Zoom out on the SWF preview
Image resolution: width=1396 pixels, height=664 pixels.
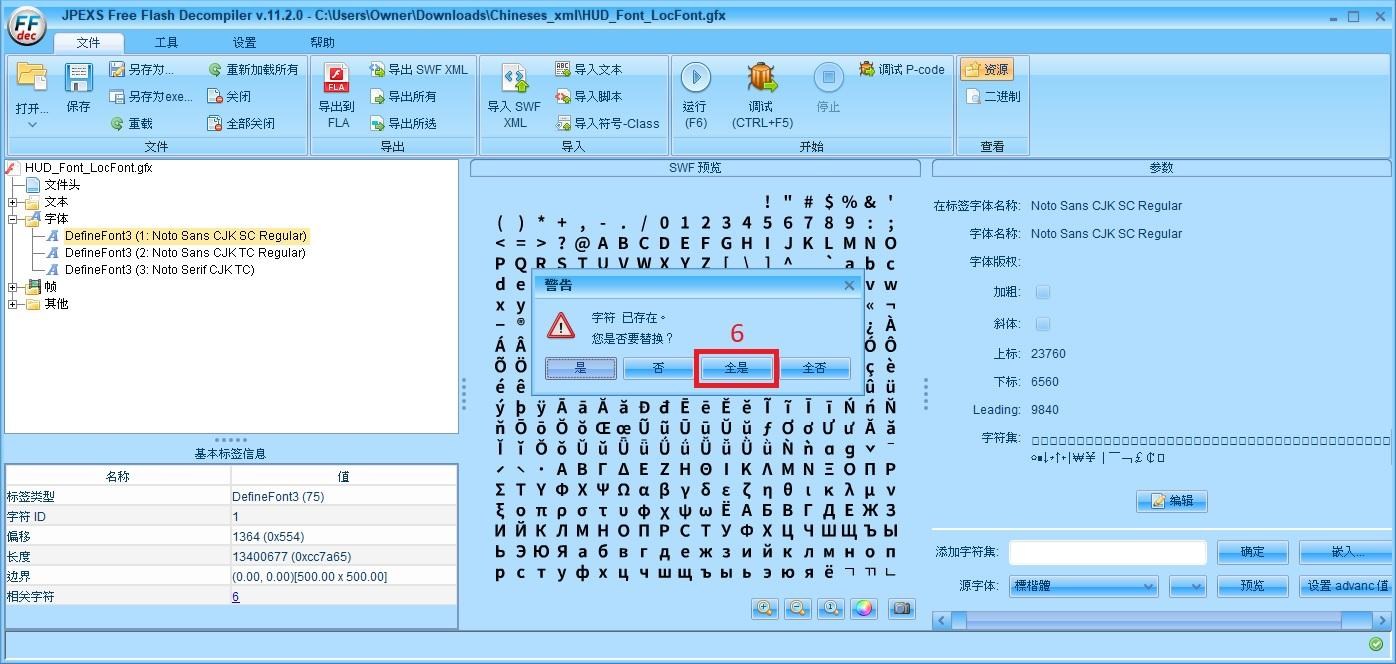(797, 608)
